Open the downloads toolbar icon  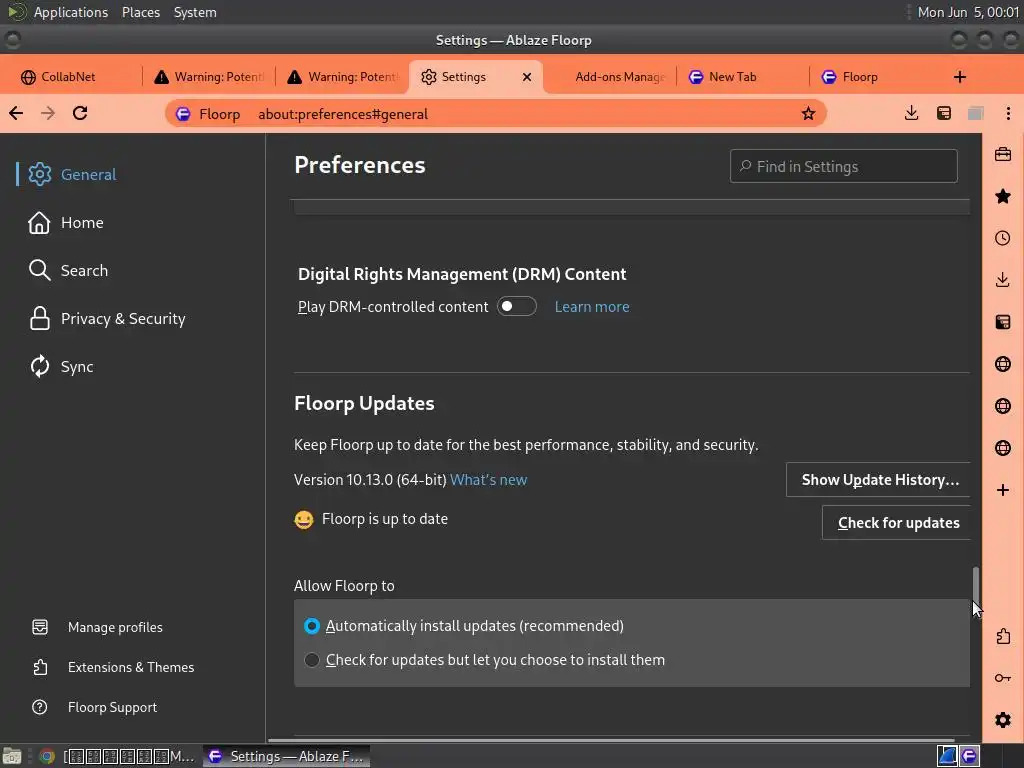click(x=911, y=114)
